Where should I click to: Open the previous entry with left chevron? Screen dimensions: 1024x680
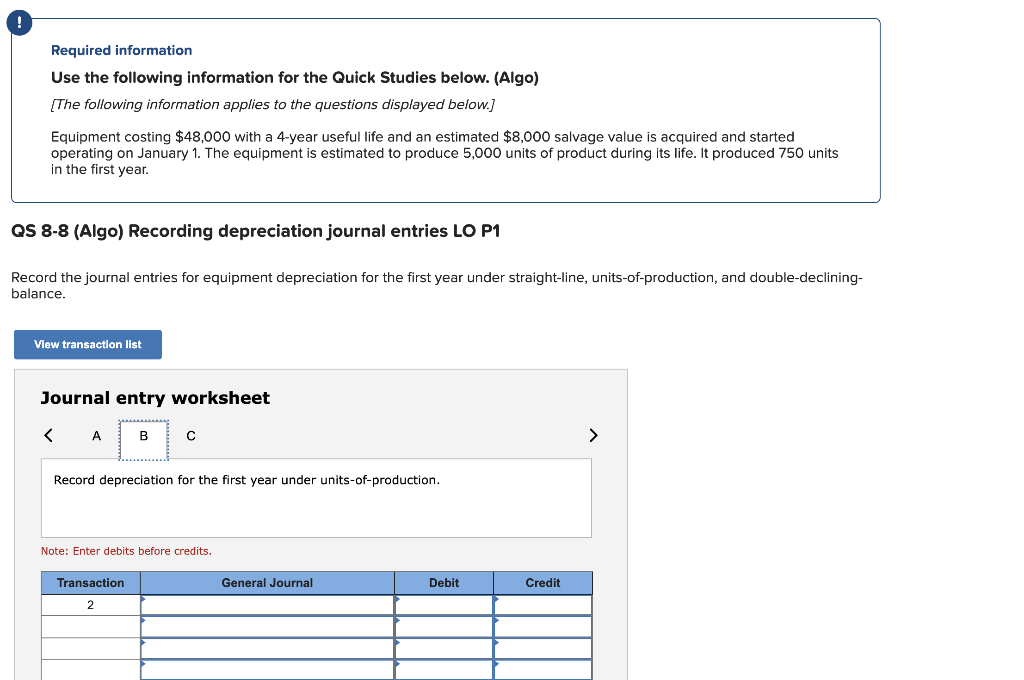click(48, 435)
